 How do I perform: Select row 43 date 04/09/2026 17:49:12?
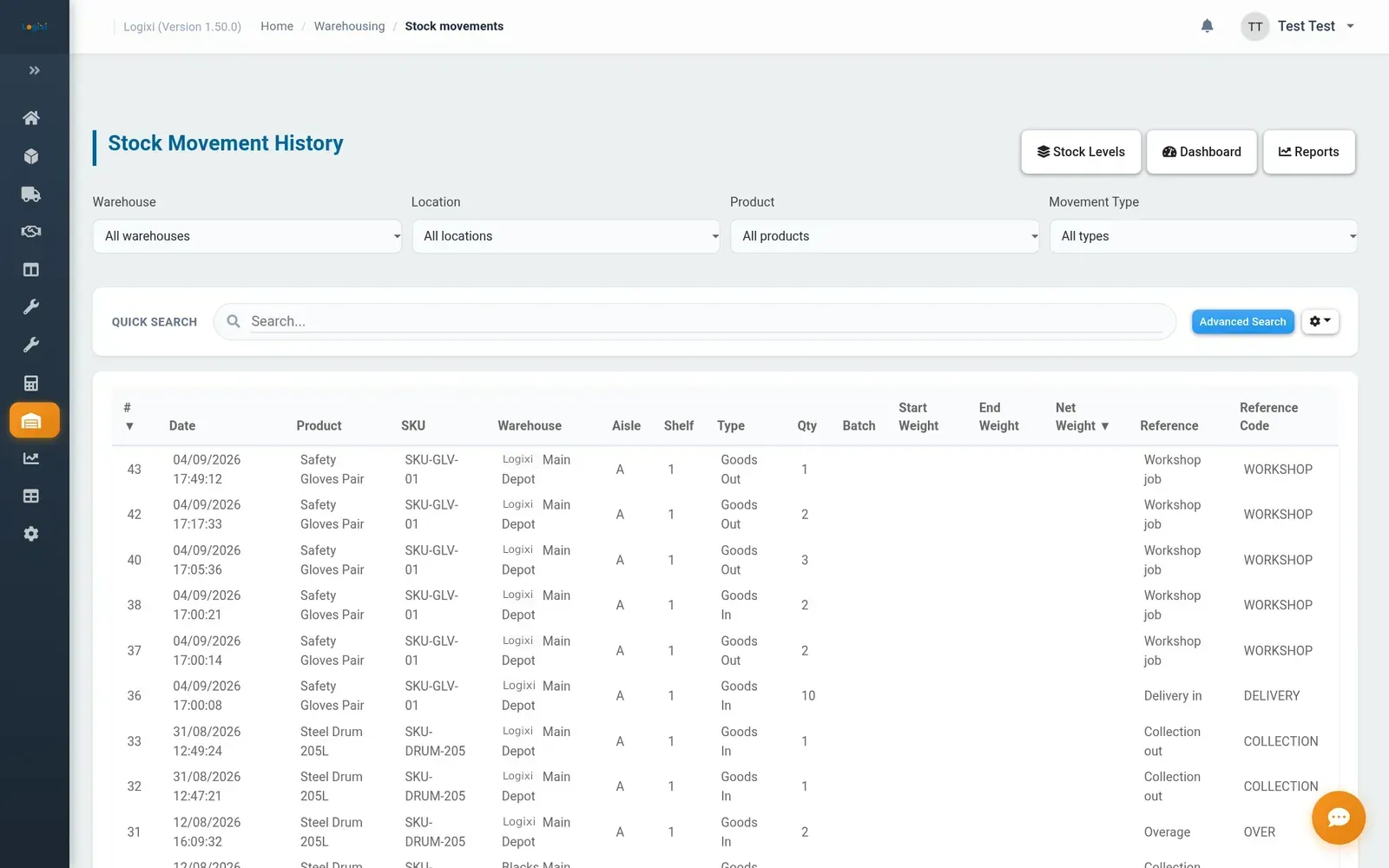(207, 470)
